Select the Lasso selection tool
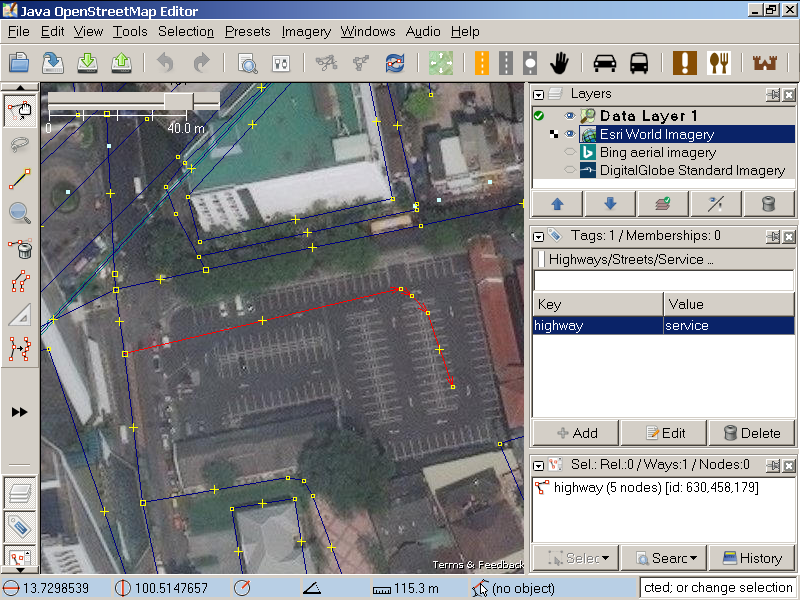This screenshot has height=600, width=800. click(19, 144)
